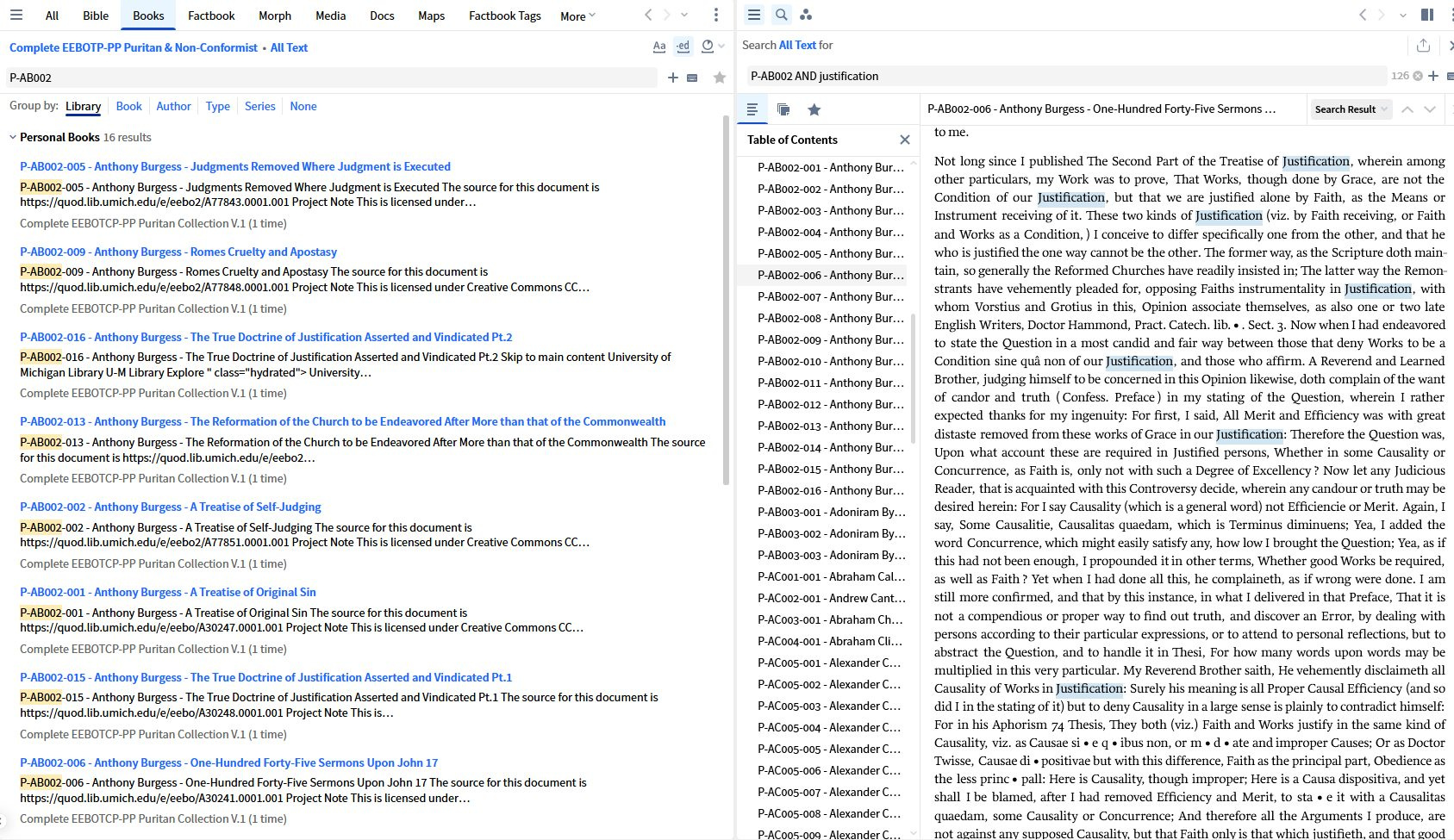Open the three-dots cluster icon in right panel
This screenshot has height=840, width=1454.
(x=806, y=15)
